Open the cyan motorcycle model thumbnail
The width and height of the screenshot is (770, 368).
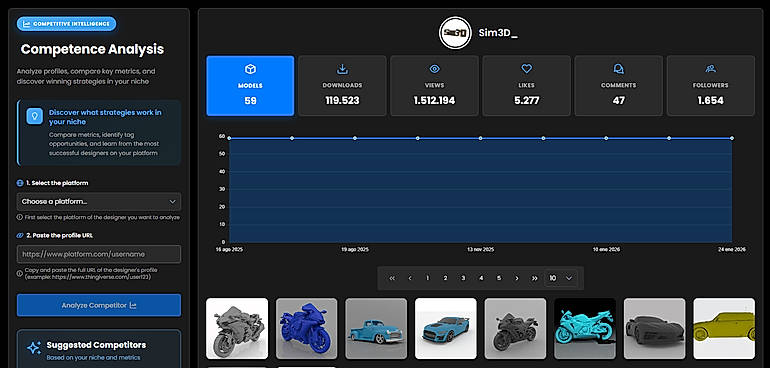coord(585,328)
